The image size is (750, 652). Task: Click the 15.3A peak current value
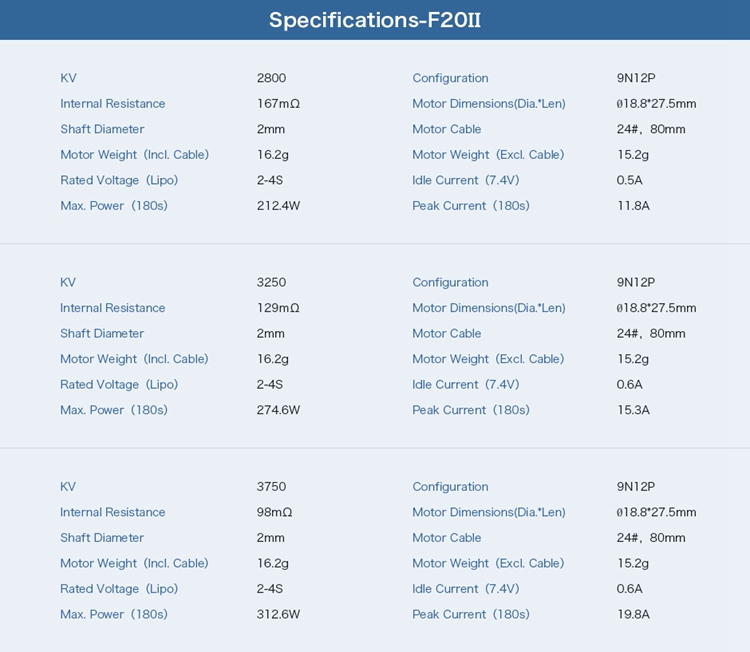(x=633, y=410)
